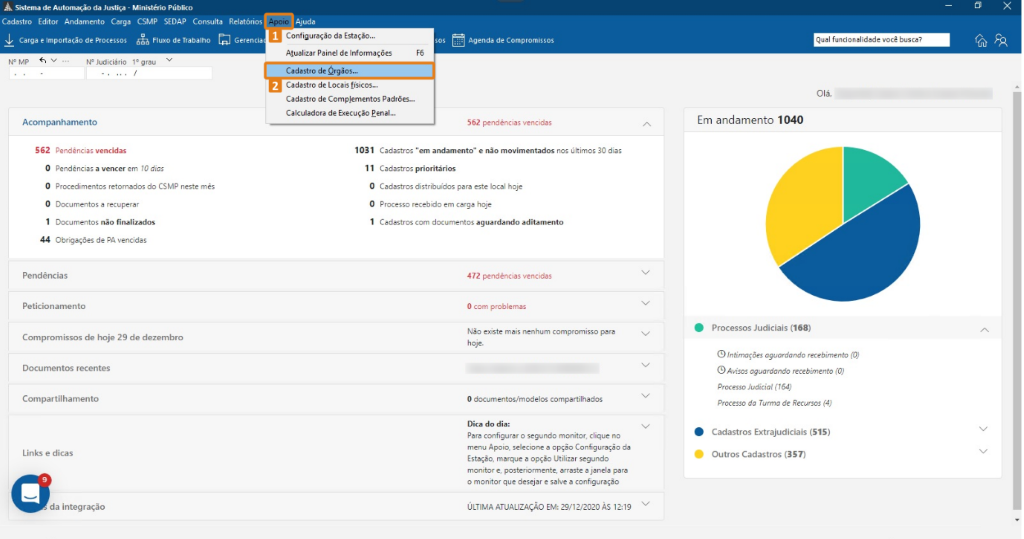
Task: Expand Cadastros Extrajudiciais legend group
Action: pos(983,429)
